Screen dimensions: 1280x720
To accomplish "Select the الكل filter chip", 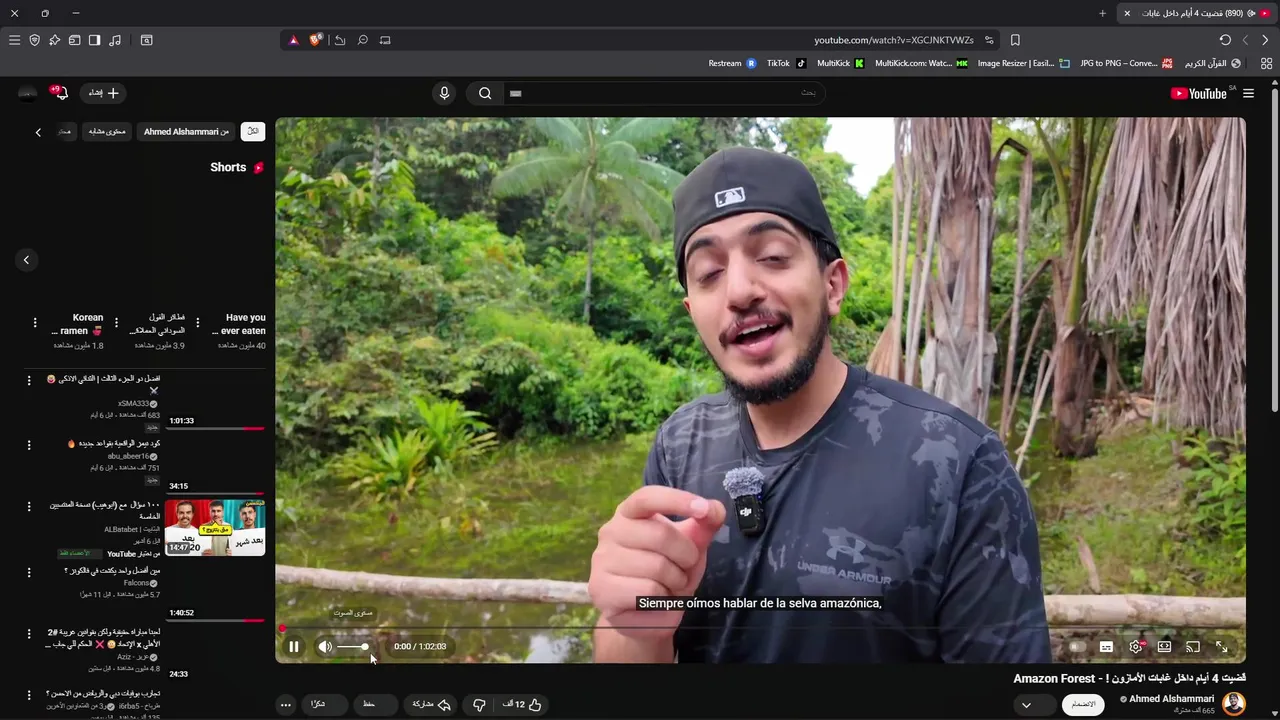I will [253, 131].
